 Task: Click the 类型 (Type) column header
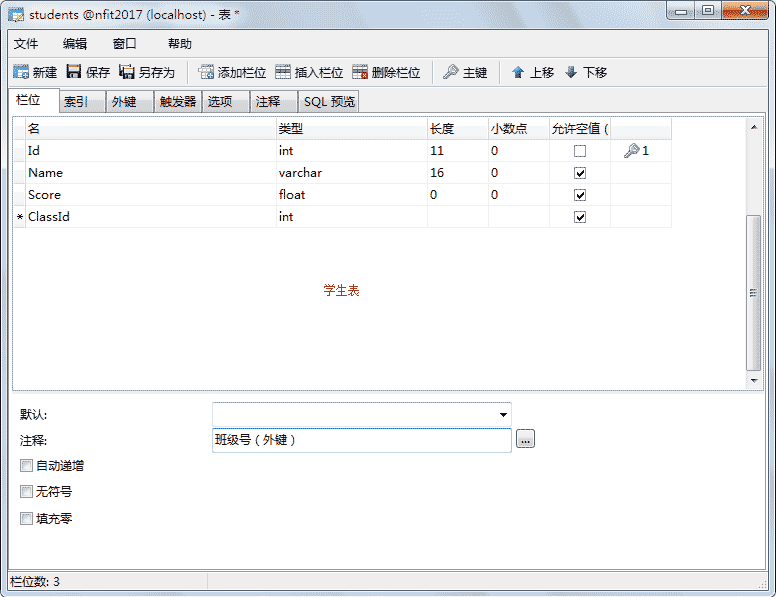point(351,129)
